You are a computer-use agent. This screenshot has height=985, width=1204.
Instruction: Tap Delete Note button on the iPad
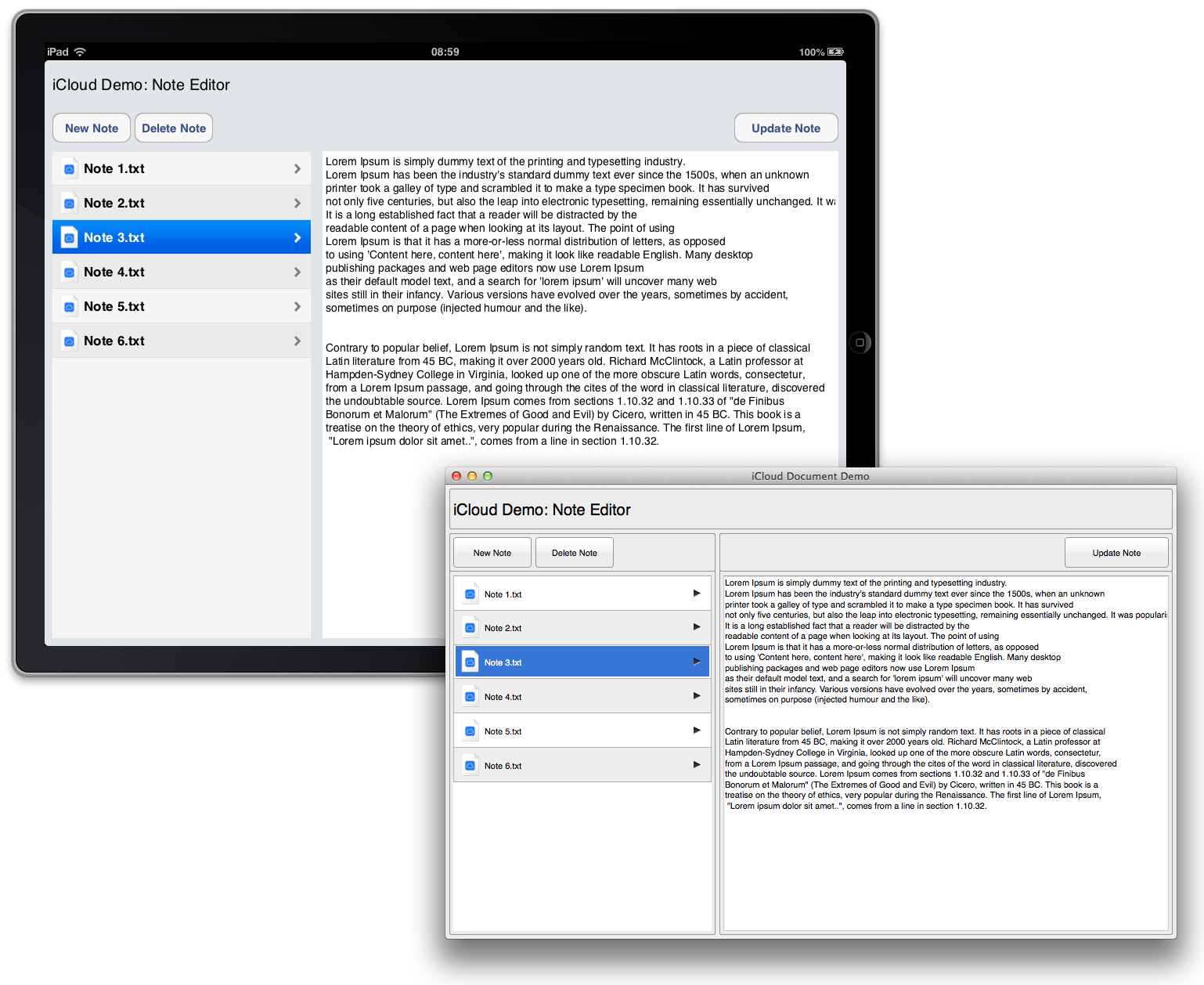point(174,128)
